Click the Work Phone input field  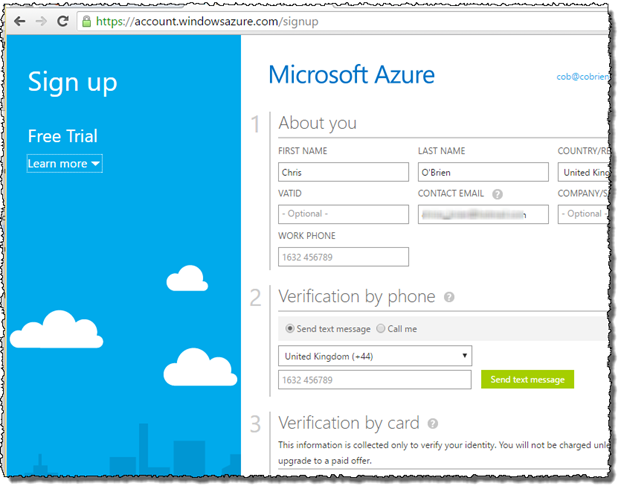[x=343, y=257]
